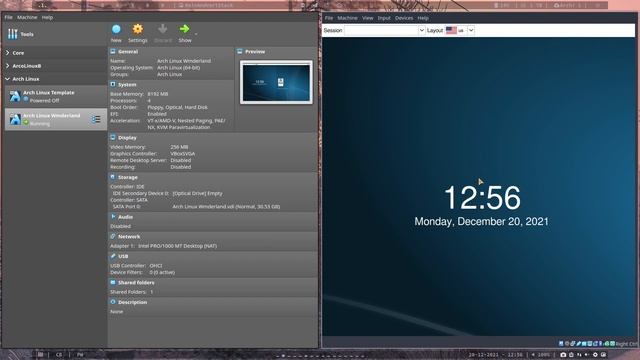Open View menu in the VM window
The width and height of the screenshot is (640, 360).
pos(367,18)
